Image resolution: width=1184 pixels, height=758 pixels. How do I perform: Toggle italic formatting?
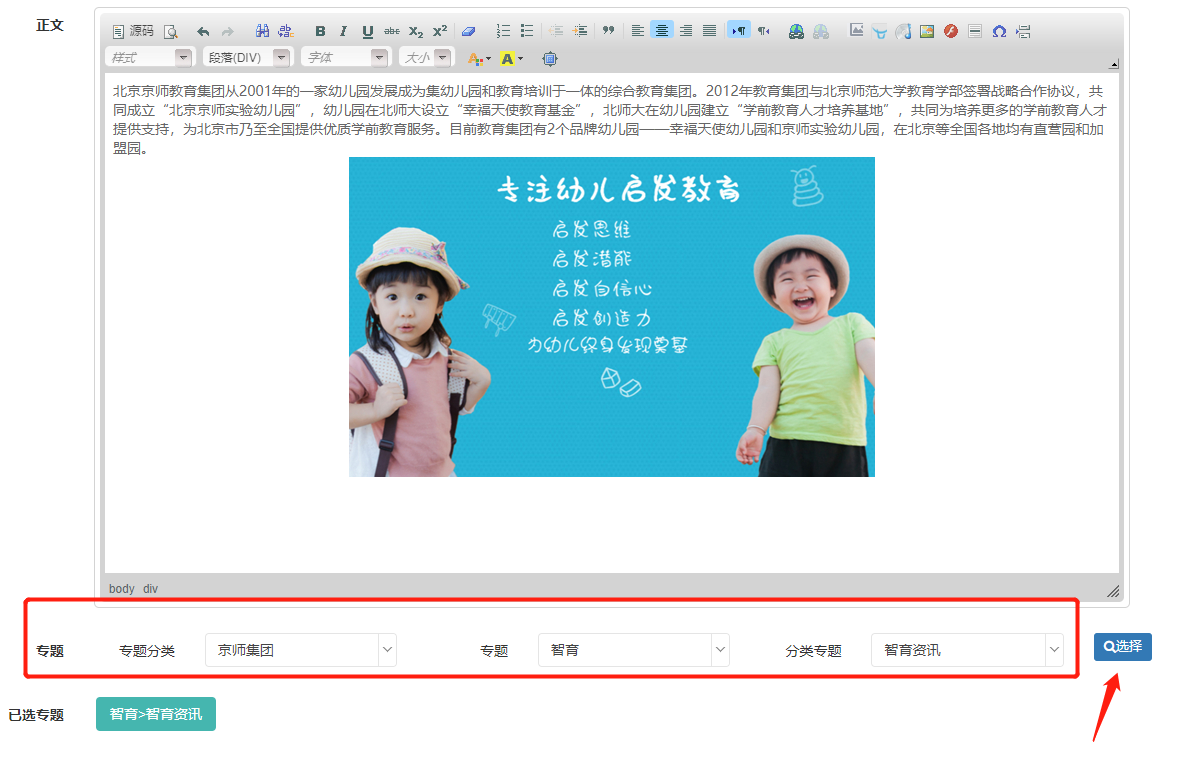tap(344, 31)
